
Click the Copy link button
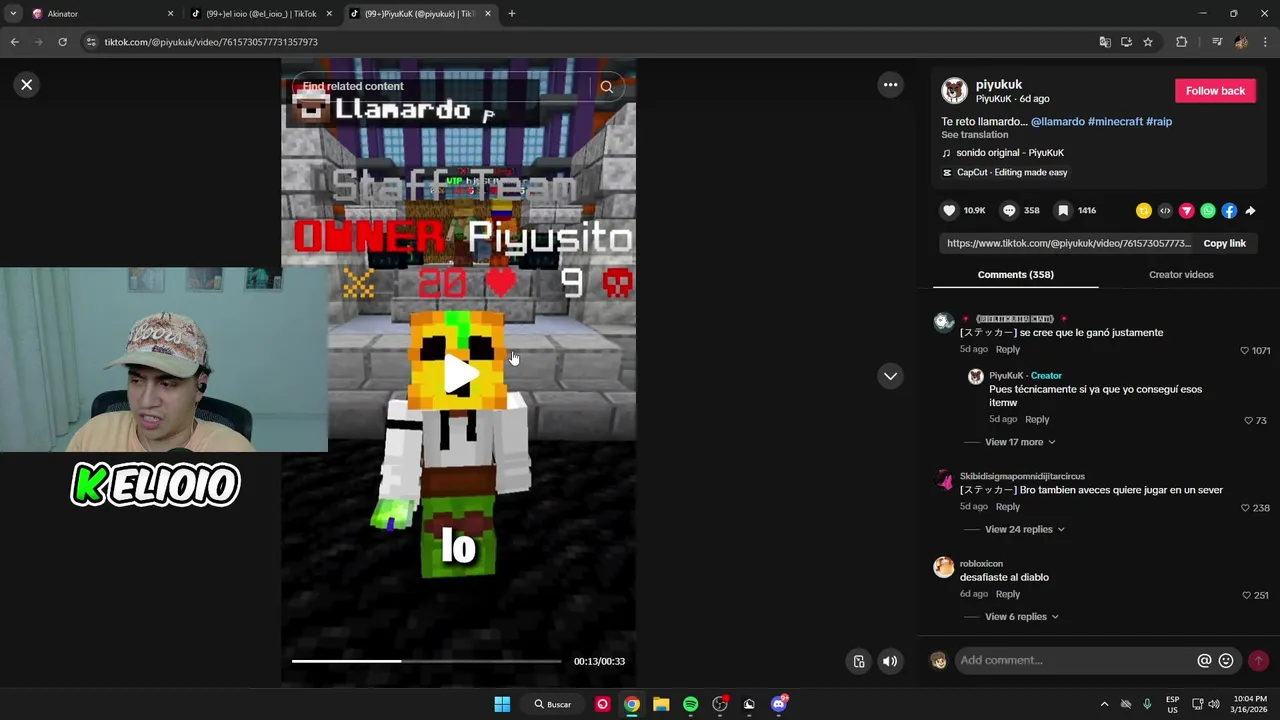[1224, 243]
